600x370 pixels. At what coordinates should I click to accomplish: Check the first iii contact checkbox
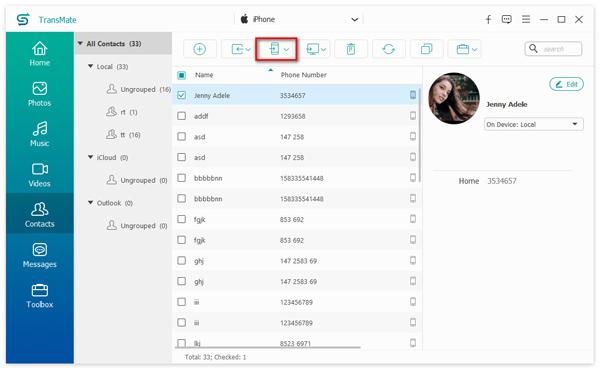click(181, 302)
